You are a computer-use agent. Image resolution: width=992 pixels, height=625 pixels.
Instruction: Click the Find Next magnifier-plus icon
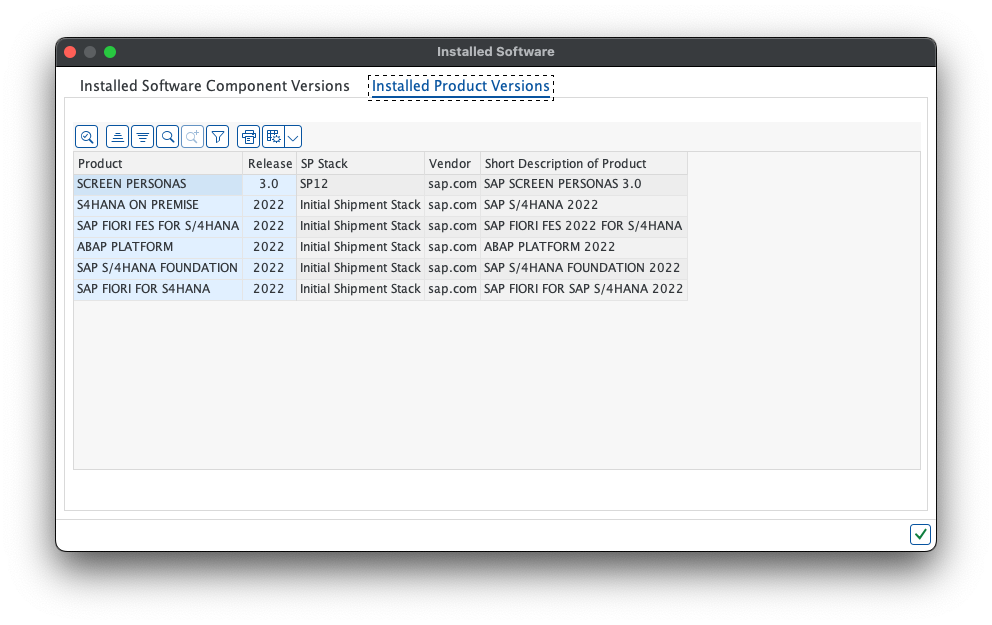tap(192, 137)
